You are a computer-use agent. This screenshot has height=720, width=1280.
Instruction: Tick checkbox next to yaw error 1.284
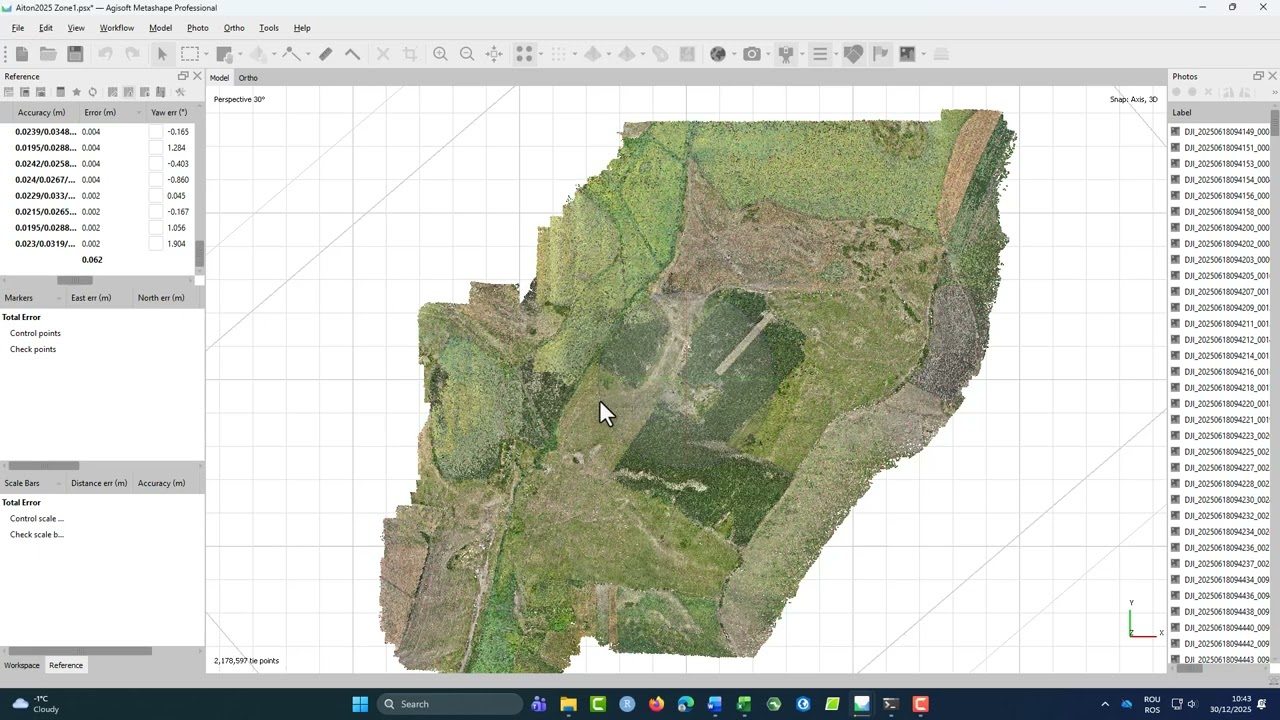click(156, 148)
